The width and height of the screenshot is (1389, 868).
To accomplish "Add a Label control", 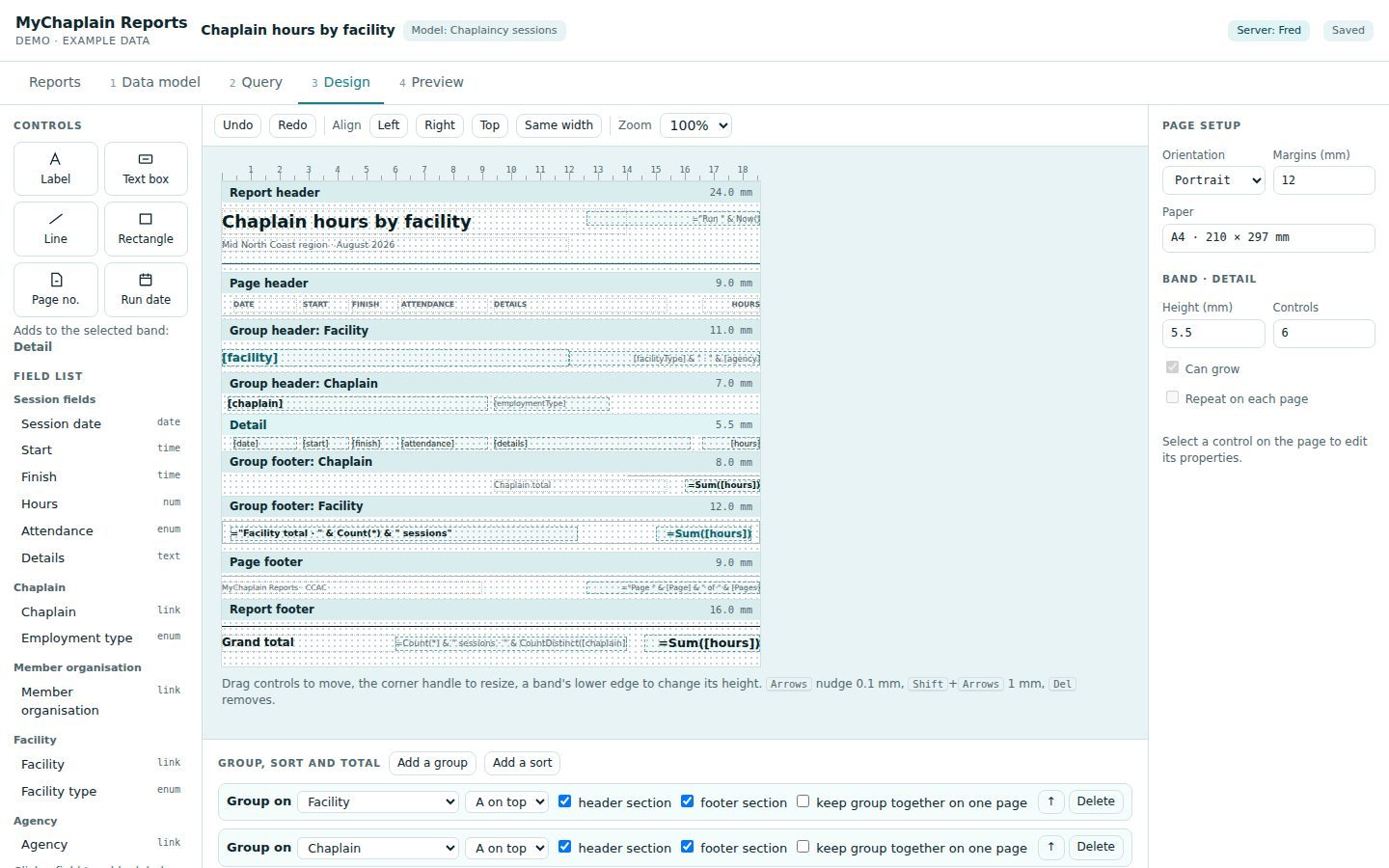I will [55, 169].
